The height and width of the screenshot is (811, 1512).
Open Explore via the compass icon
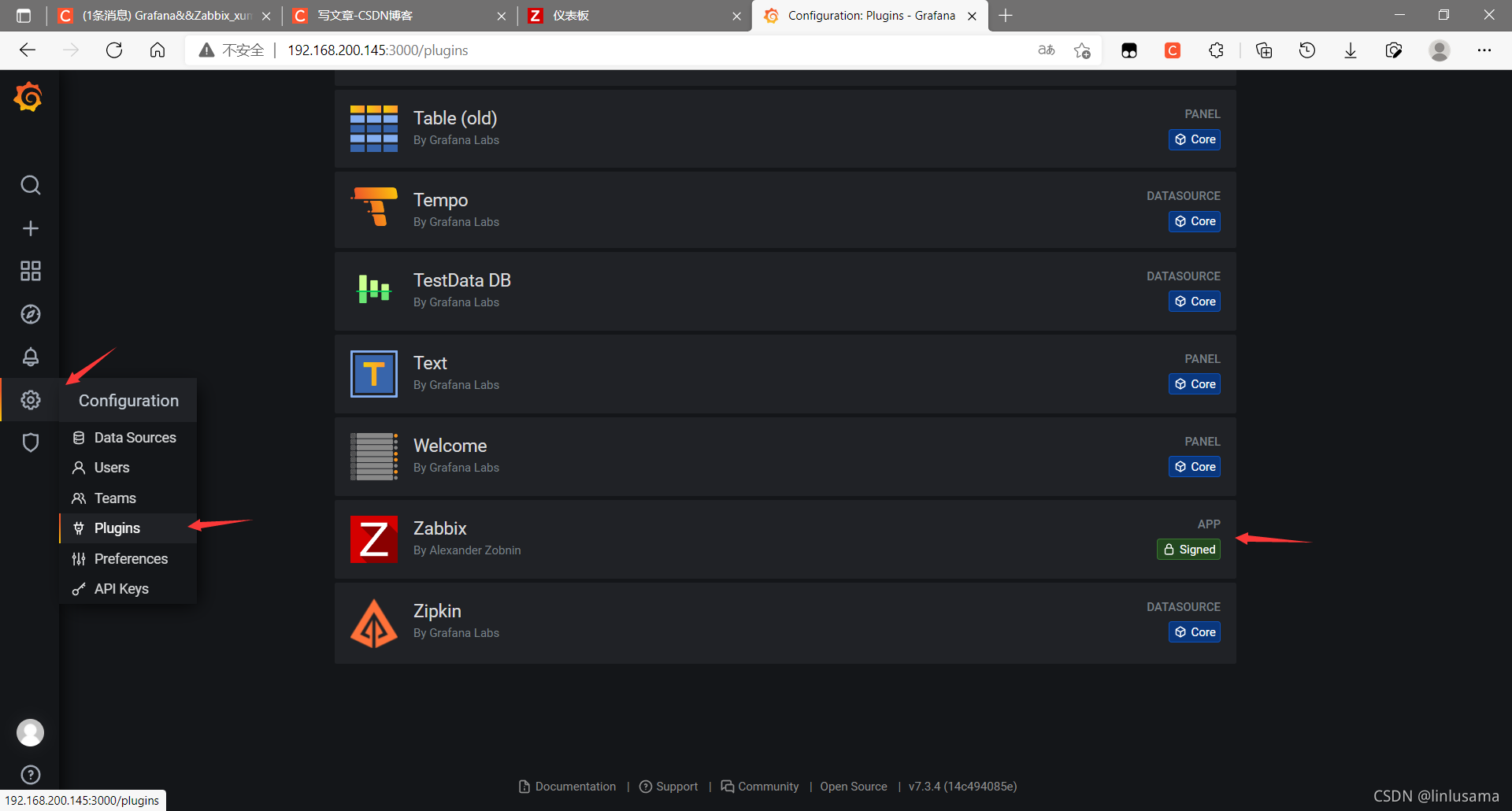[x=30, y=313]
